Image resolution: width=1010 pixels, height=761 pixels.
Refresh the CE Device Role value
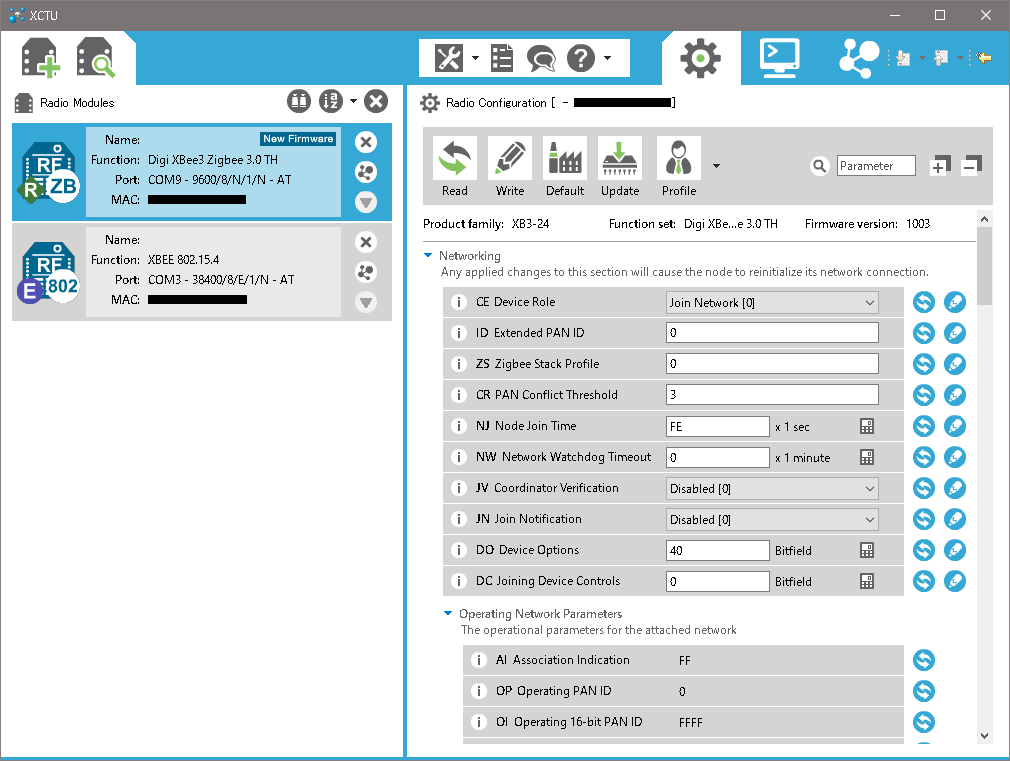point(924,302)
